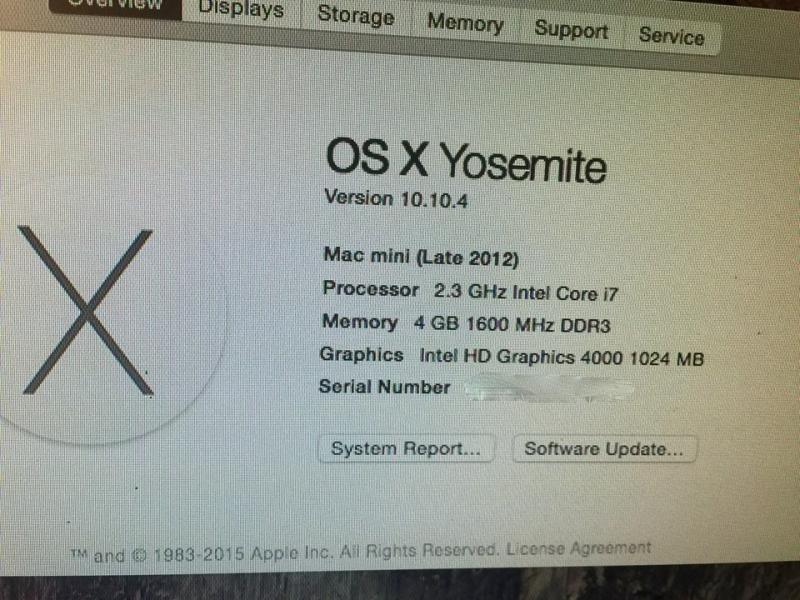
Task: Click the OS X Yosemite title
Action: (466, 160)
